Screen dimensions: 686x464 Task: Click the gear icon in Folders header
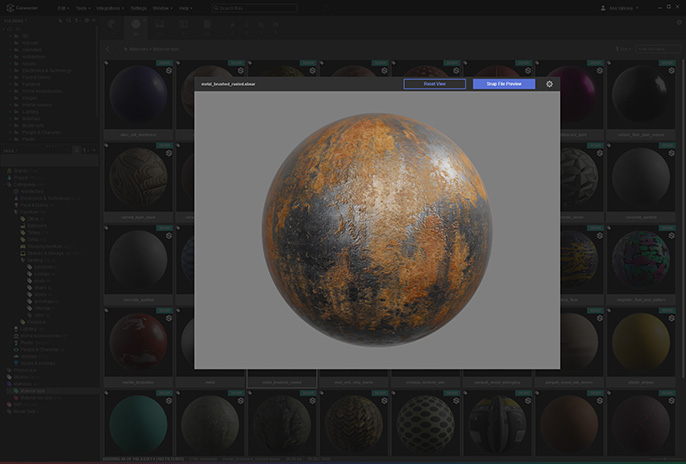(87, 21)
